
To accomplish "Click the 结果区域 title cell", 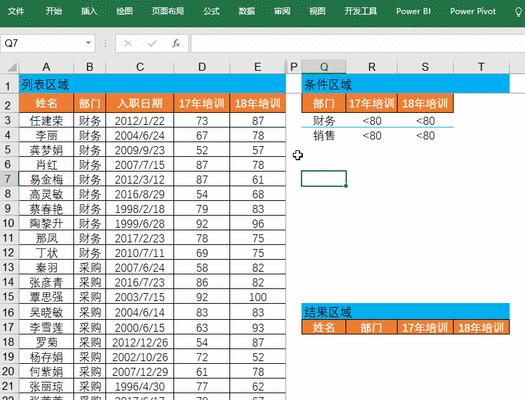I will click(405, 312).
